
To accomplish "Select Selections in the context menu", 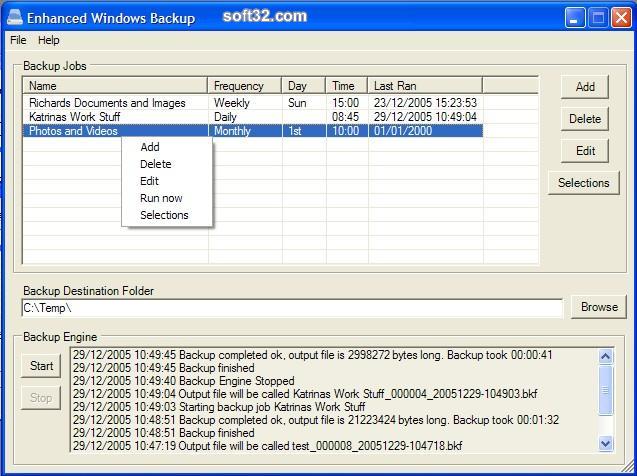I will pos(164,215).
